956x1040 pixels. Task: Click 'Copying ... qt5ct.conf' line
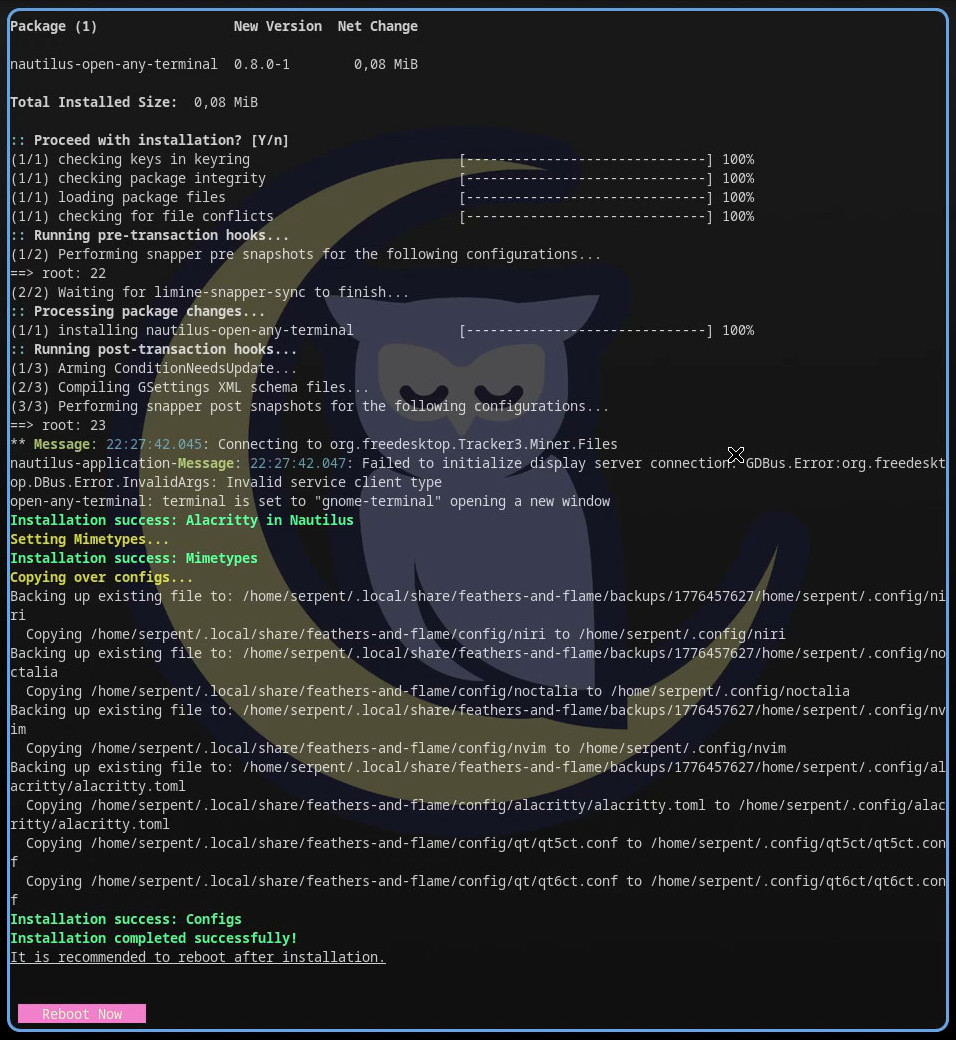478,852
